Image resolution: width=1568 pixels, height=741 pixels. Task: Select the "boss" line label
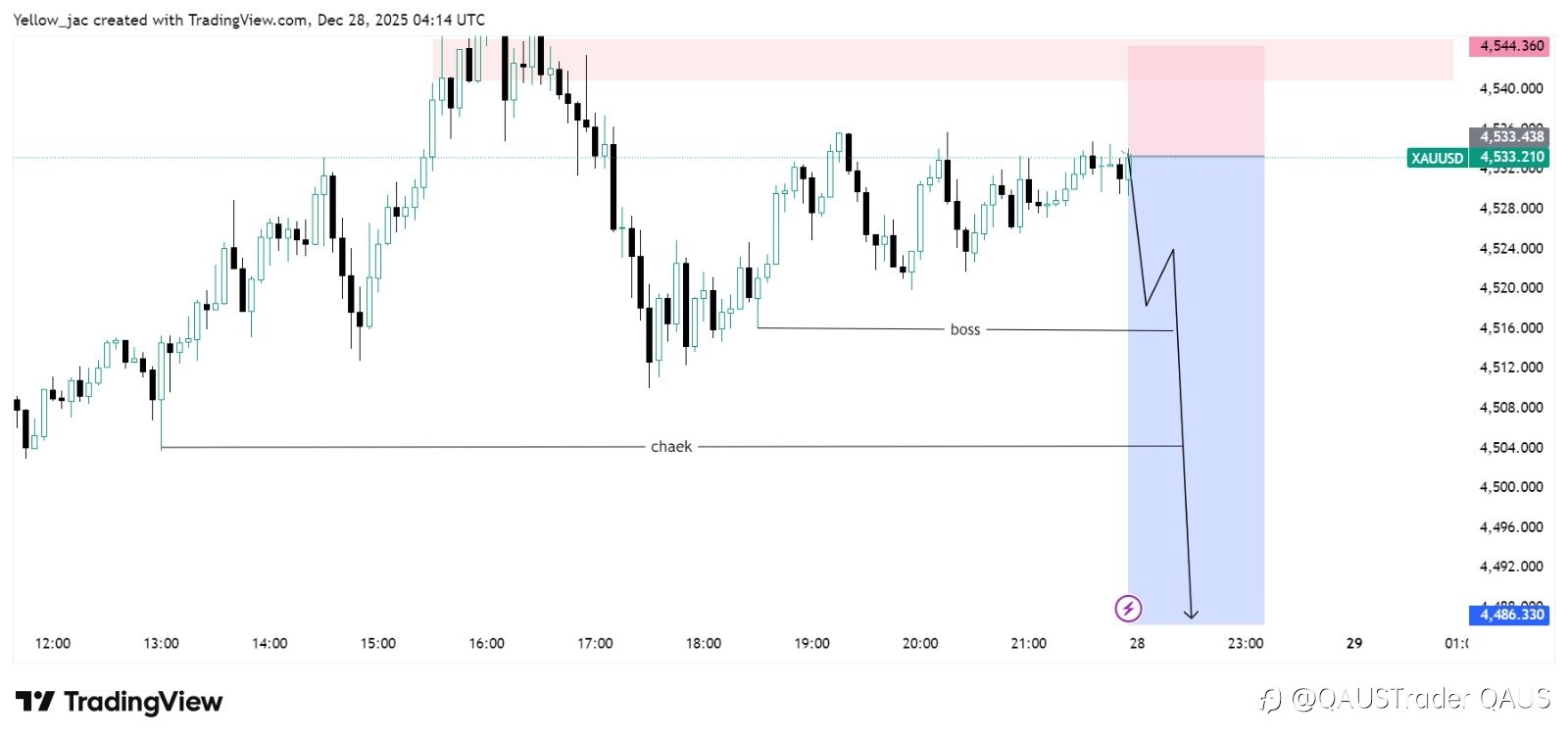[x=965, y=329]
